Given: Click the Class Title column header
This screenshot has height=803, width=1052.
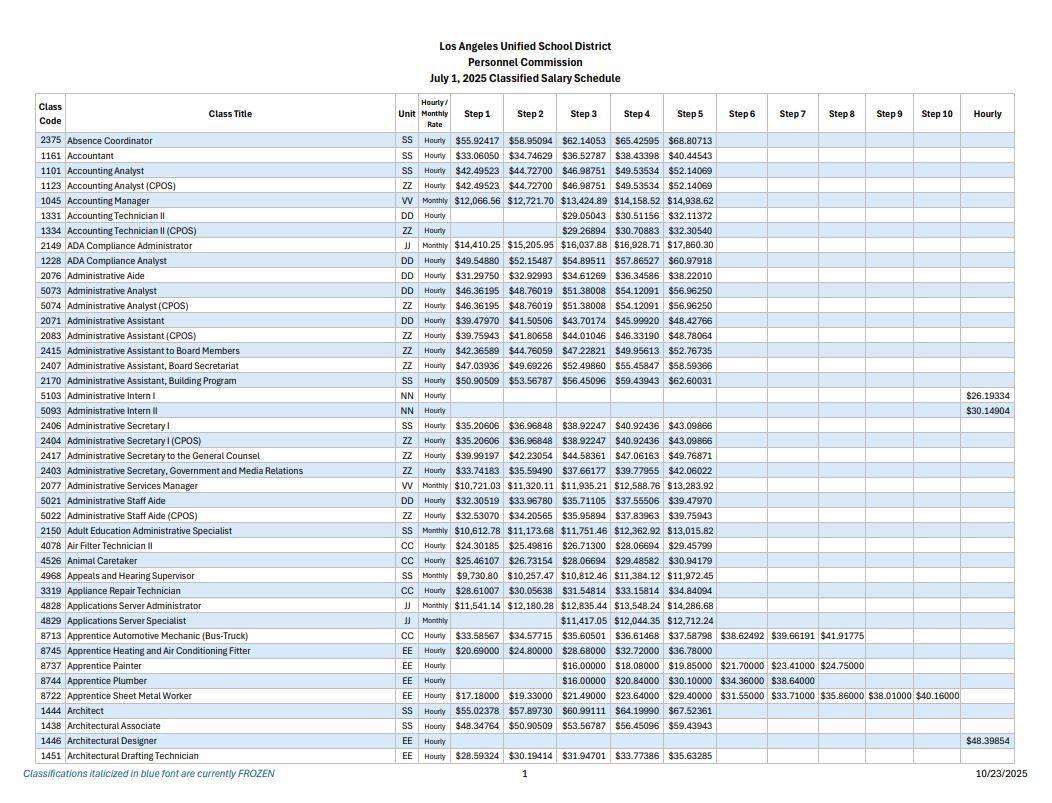Looking at the screenshot, I should [230, 114].
